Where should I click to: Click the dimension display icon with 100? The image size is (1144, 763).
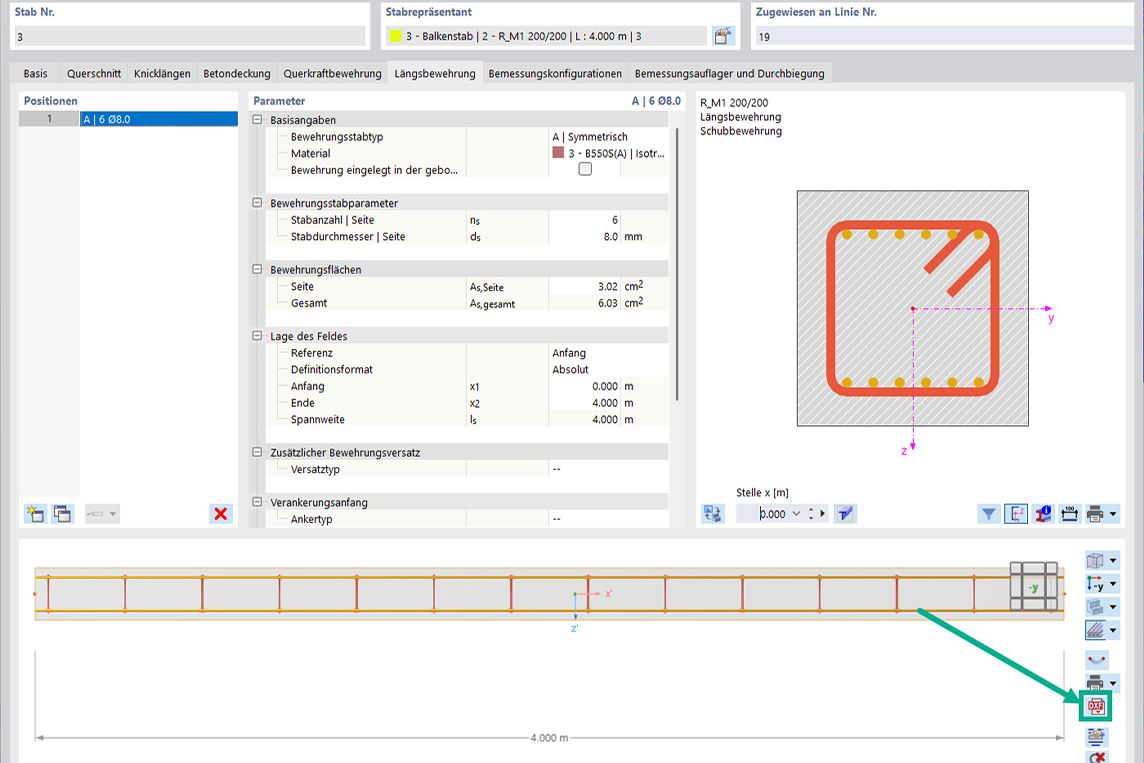tap(1069, 514)
